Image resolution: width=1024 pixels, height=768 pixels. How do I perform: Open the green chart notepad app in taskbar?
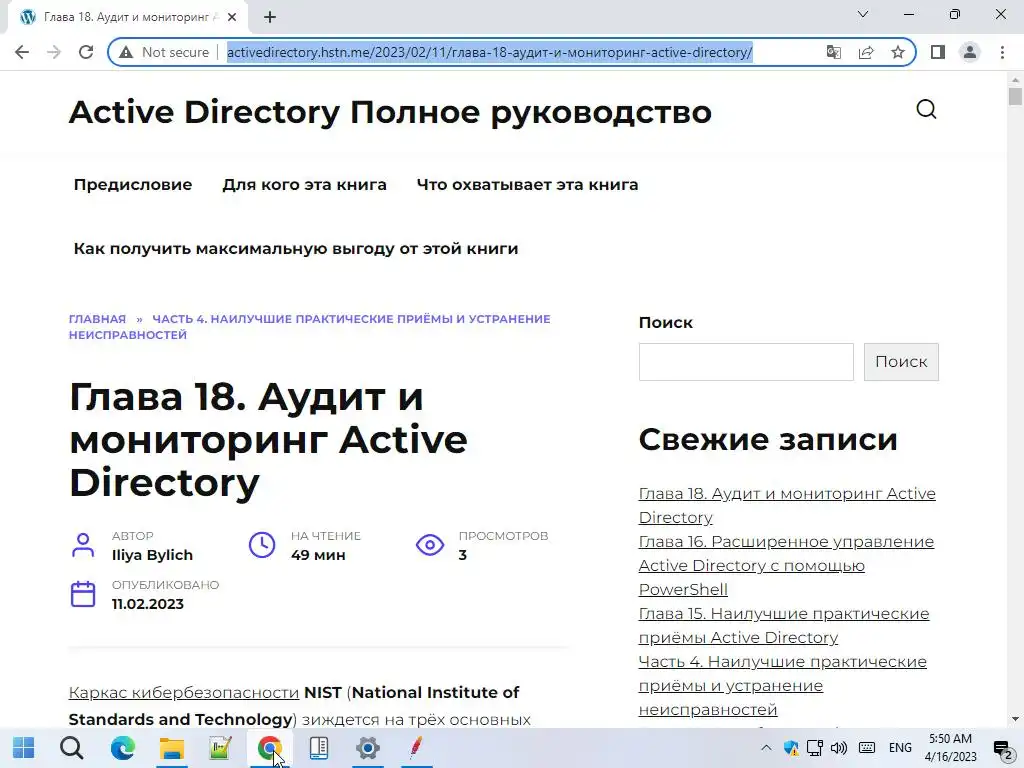(x=221, y=748)
